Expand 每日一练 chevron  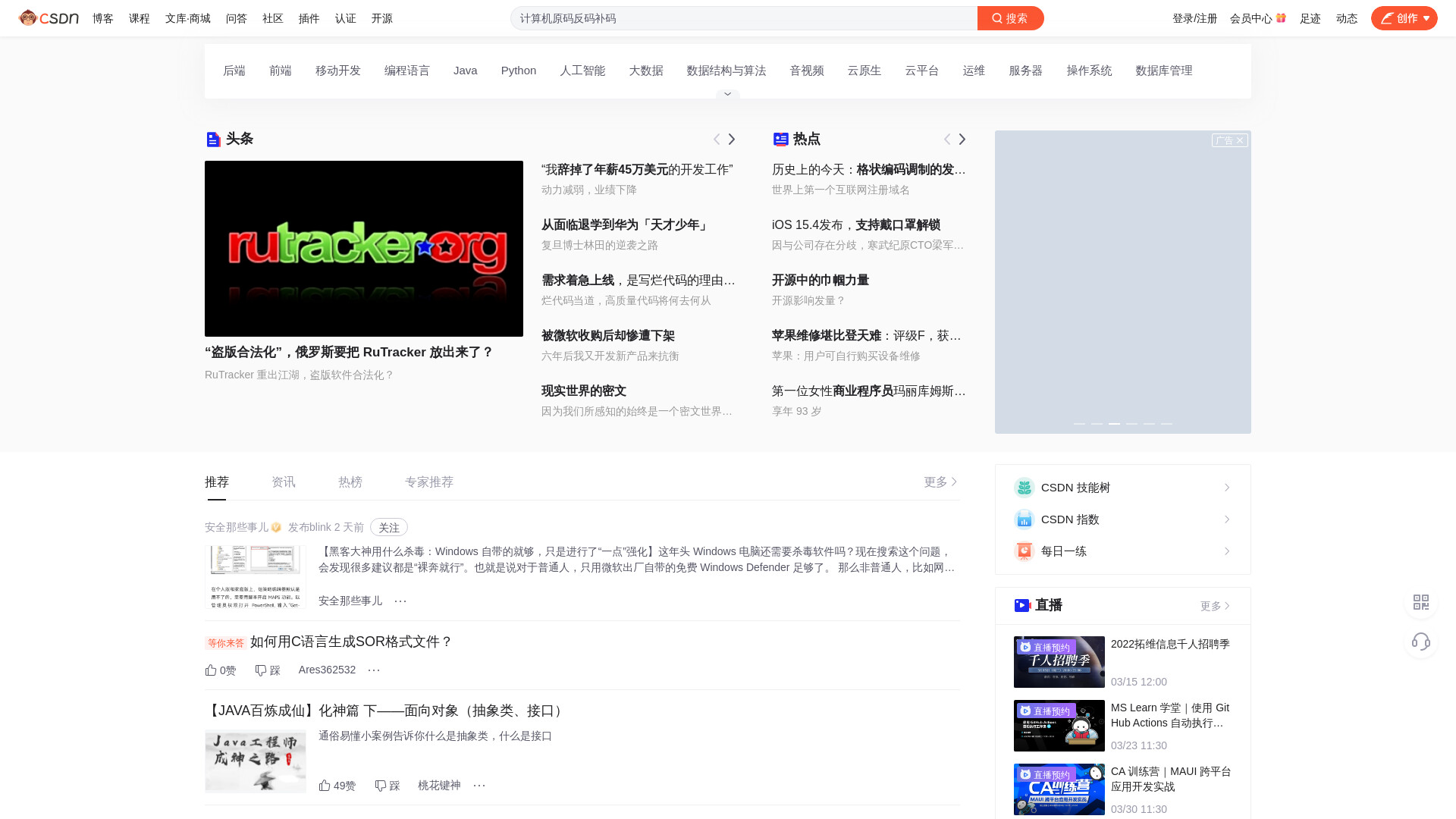pyautogui.click(x=1227, y=551)
